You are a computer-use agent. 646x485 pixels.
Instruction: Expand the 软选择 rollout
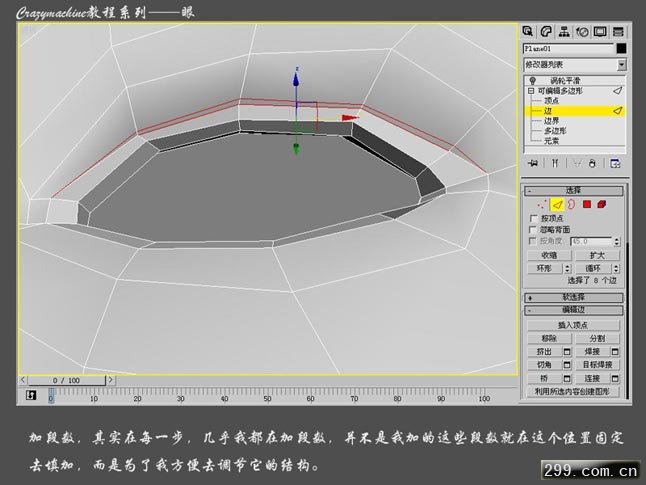point(573,297)
